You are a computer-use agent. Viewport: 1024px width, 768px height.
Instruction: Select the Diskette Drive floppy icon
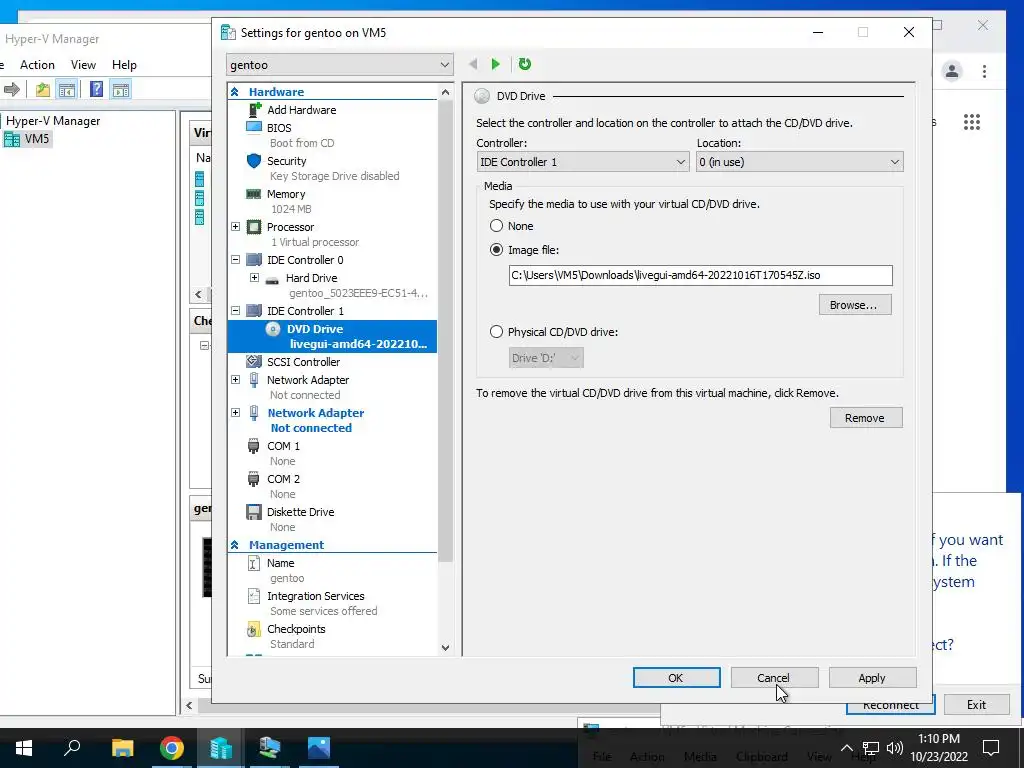[254, 512]
